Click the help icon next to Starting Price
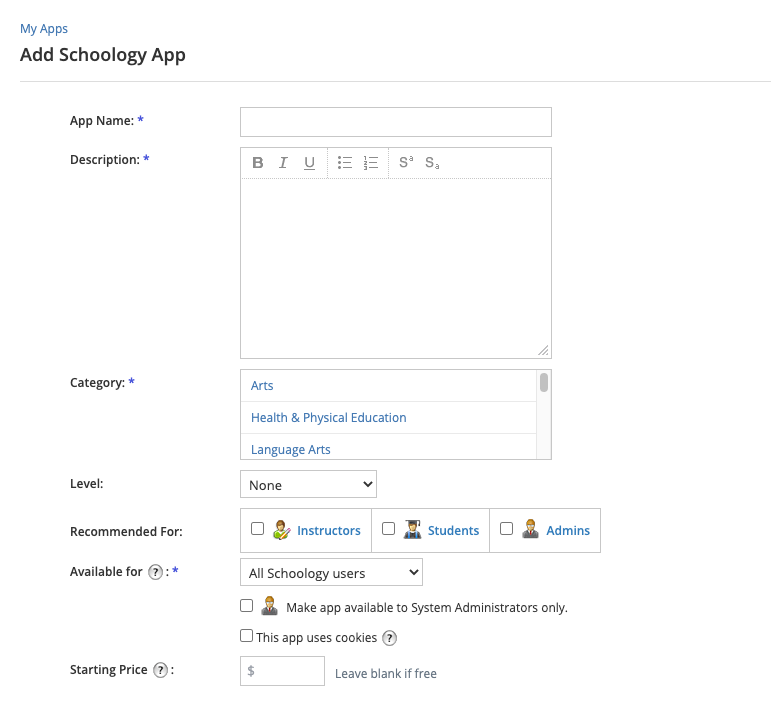Viewport: 771px width, 707px height. [x=160, y=670]
